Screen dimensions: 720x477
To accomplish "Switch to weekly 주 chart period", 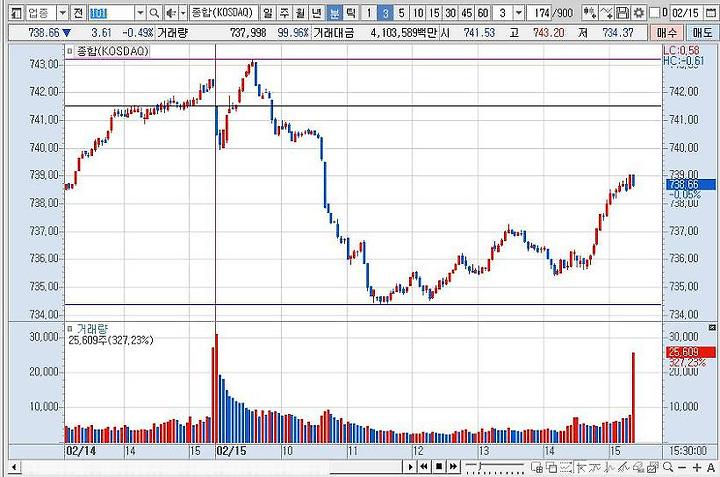I will 284,13.
